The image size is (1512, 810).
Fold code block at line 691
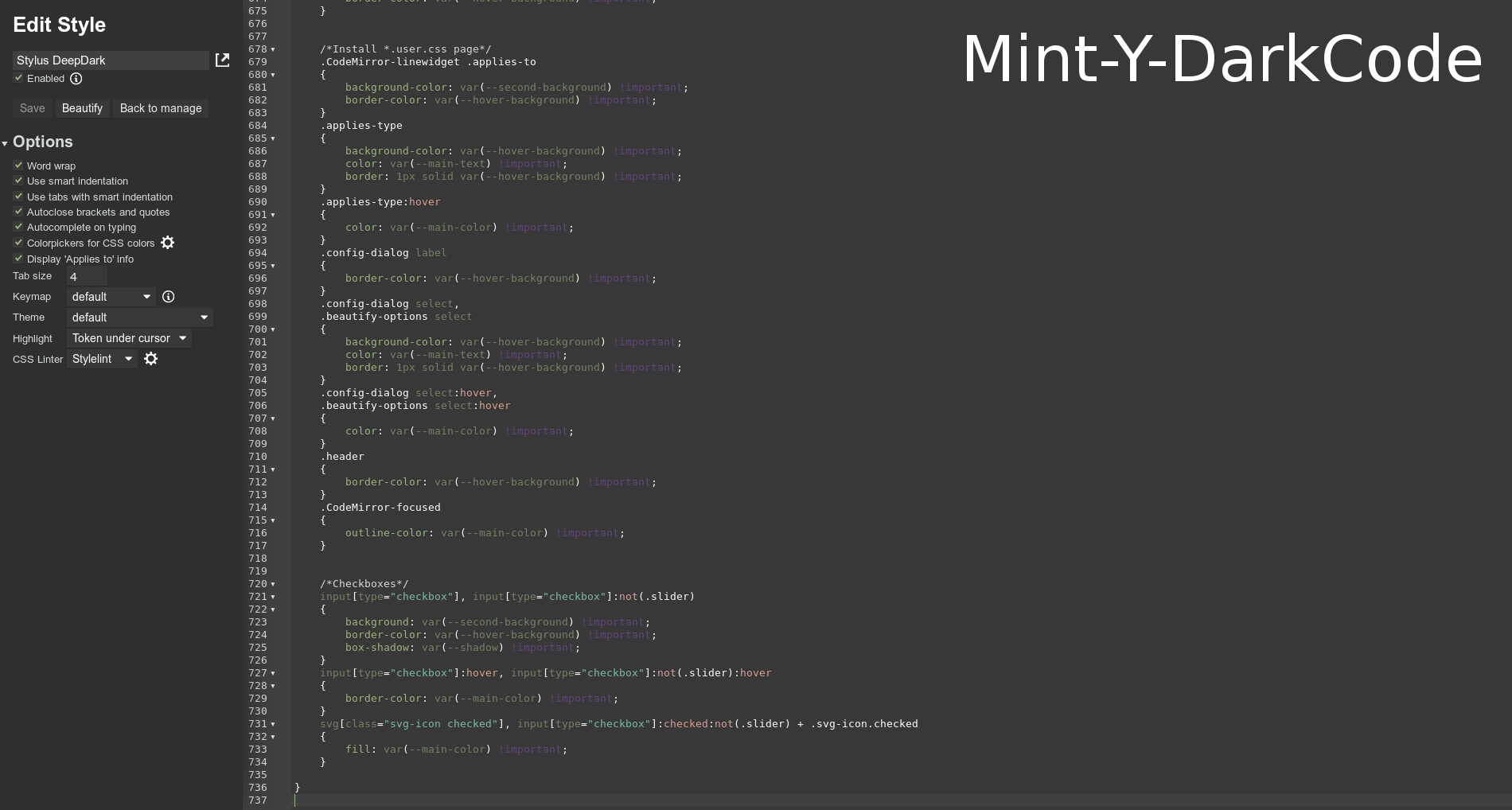[273, 215]
